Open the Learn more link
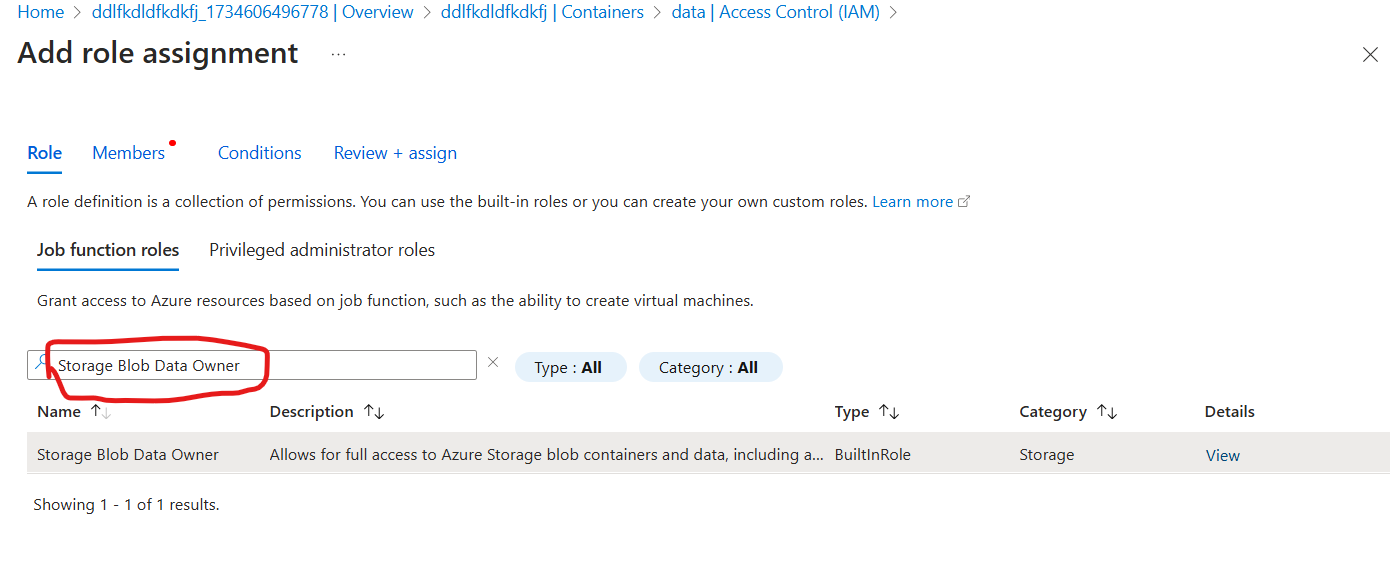This screenshot has height=577, width=1397. [912, 202]
